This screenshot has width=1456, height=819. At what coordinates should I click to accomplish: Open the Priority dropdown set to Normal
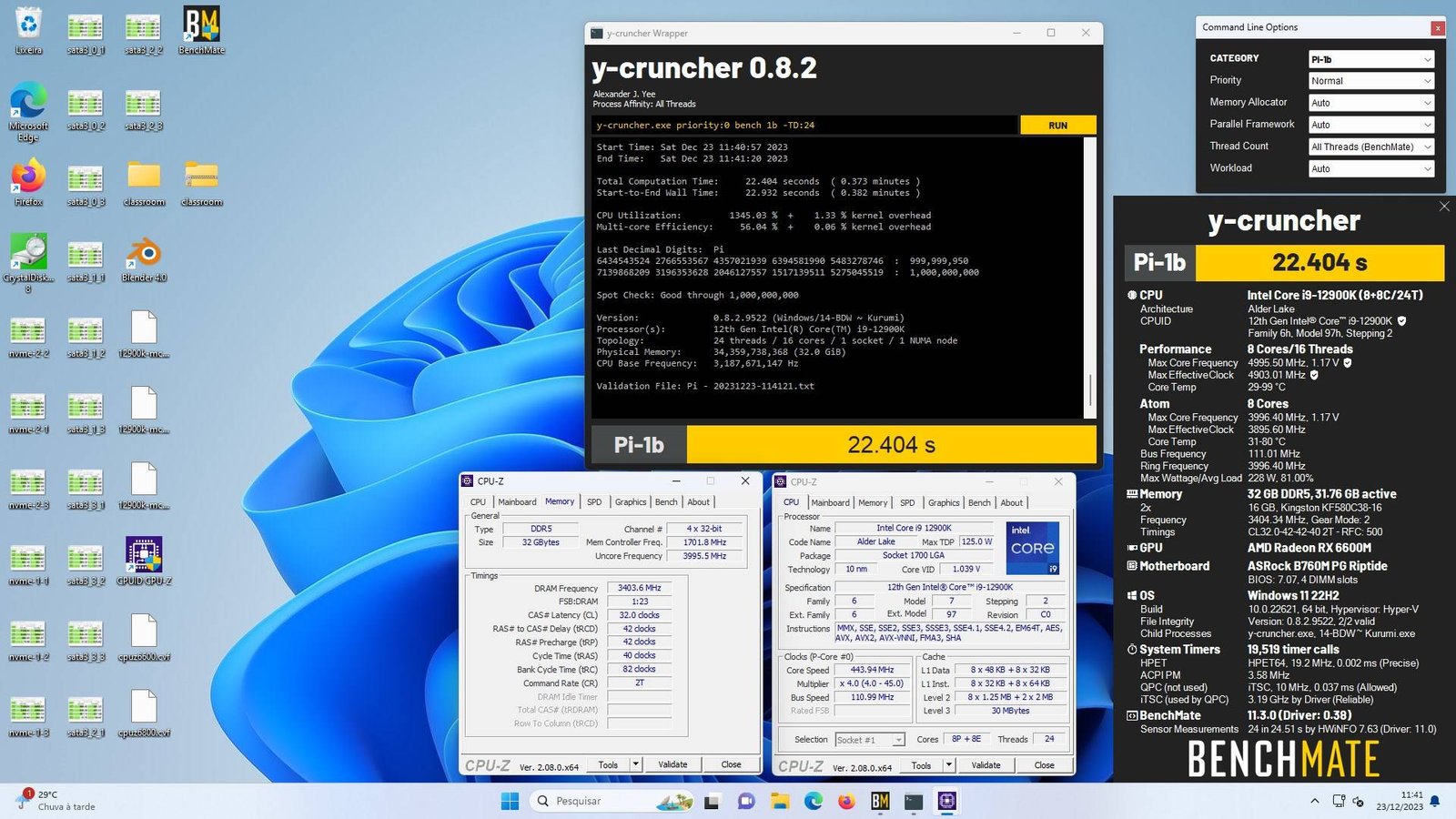coord(1370,81)
